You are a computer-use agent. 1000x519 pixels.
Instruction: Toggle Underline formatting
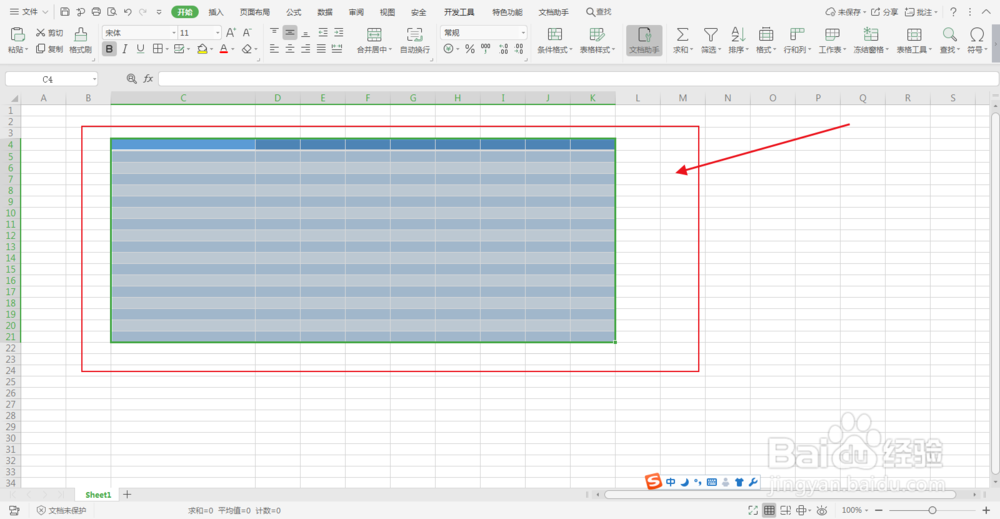140,49
